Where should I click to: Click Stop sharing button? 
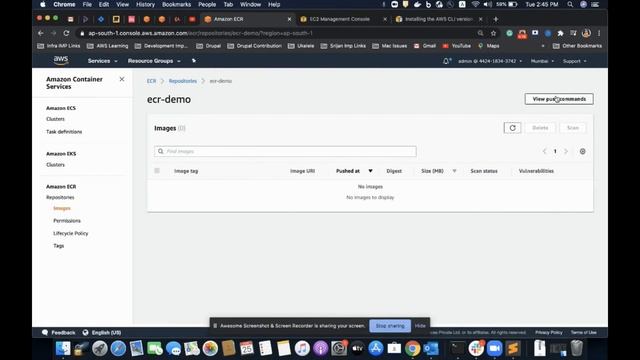pos(390,326)
